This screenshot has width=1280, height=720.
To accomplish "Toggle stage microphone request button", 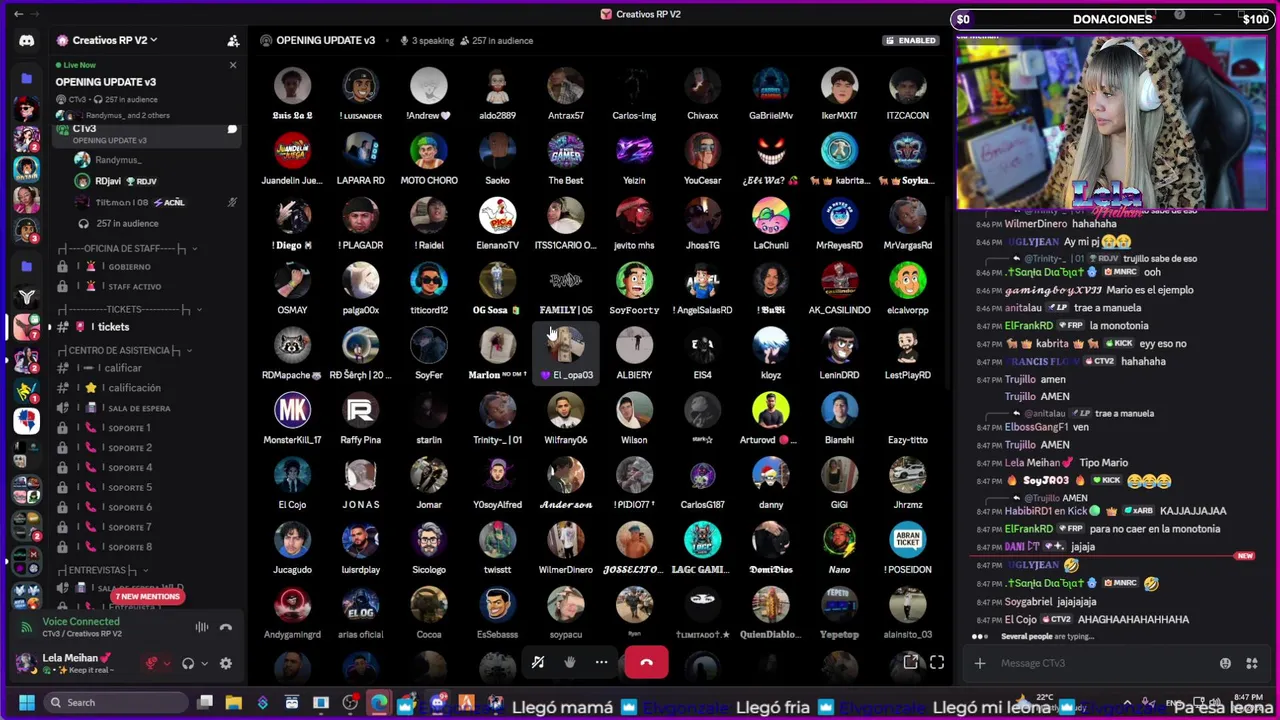I will [x=538, y=662].
